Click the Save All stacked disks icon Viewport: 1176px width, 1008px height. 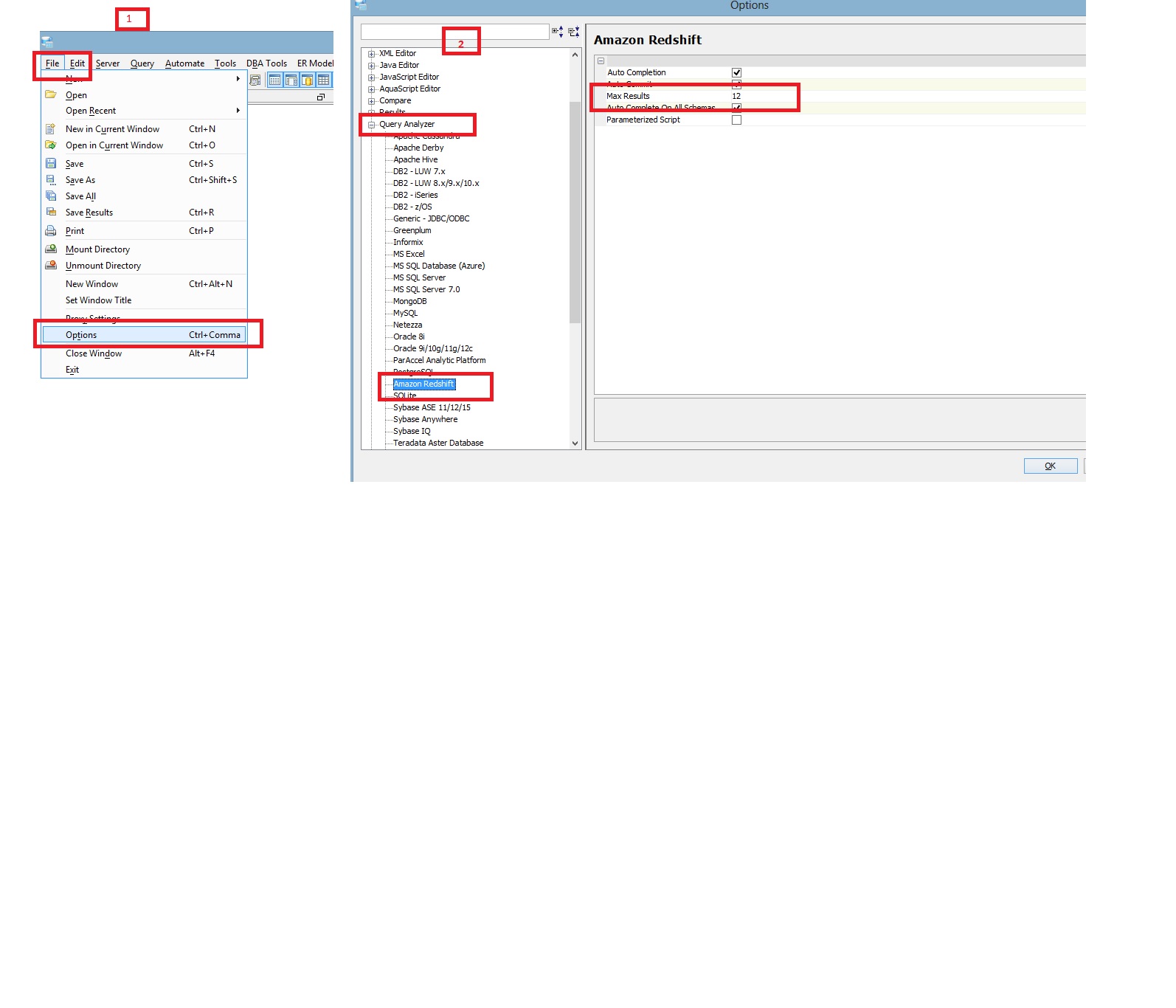51,196
